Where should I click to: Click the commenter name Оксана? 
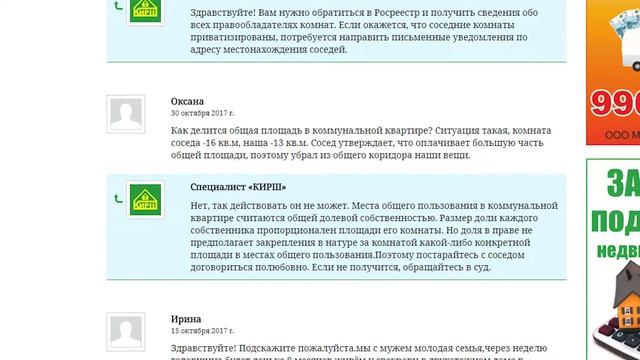tap(187, 101)
